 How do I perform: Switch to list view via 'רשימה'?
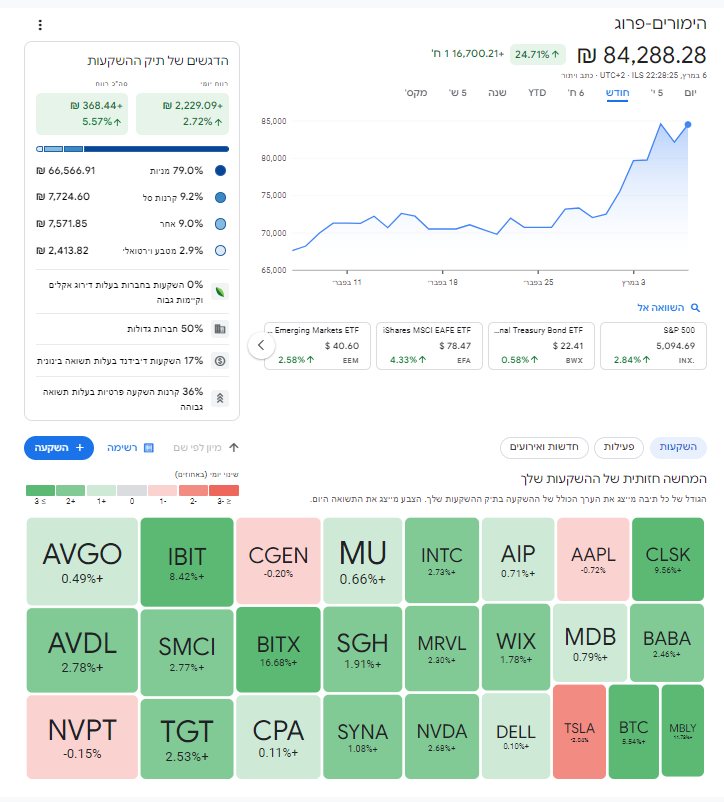[x=129, y=448]
